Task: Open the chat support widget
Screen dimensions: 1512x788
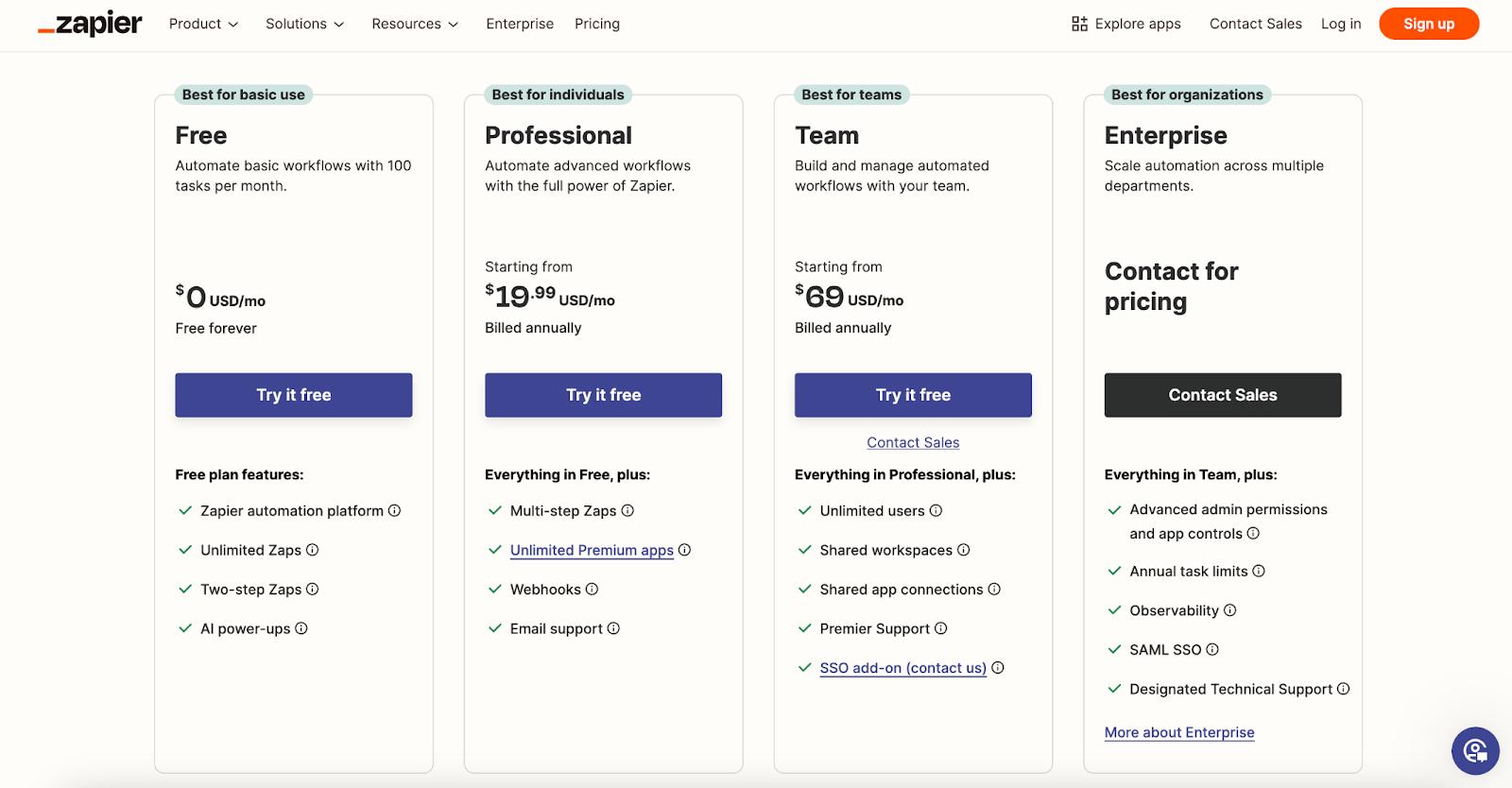Action: tap(1474, 750)
